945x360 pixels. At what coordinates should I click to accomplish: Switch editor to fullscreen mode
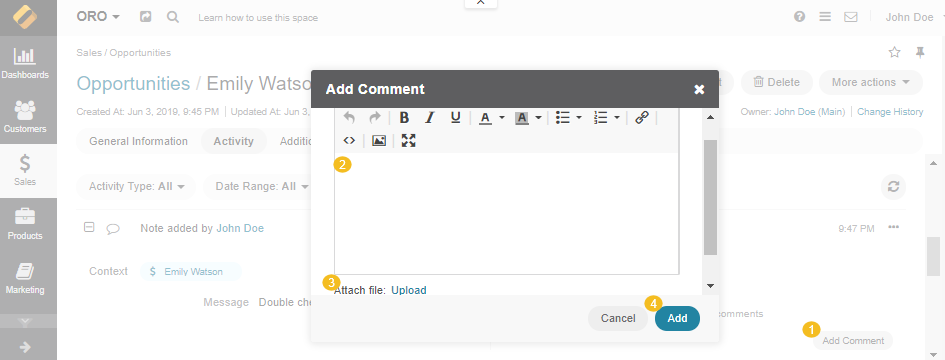click(x=409, y=141)
